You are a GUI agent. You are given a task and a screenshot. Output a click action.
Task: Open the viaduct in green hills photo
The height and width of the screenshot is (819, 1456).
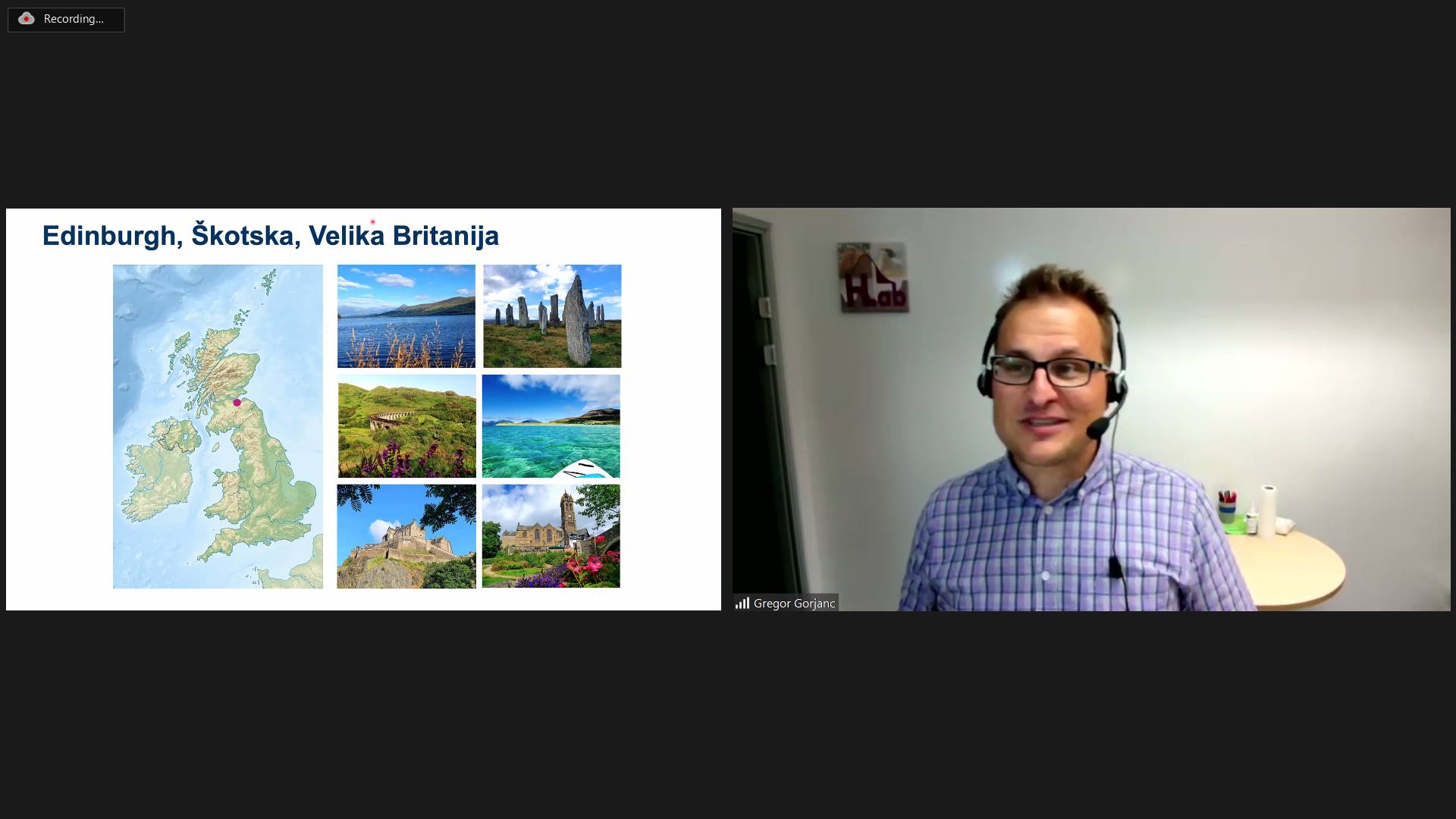click(x=406, y=426)
